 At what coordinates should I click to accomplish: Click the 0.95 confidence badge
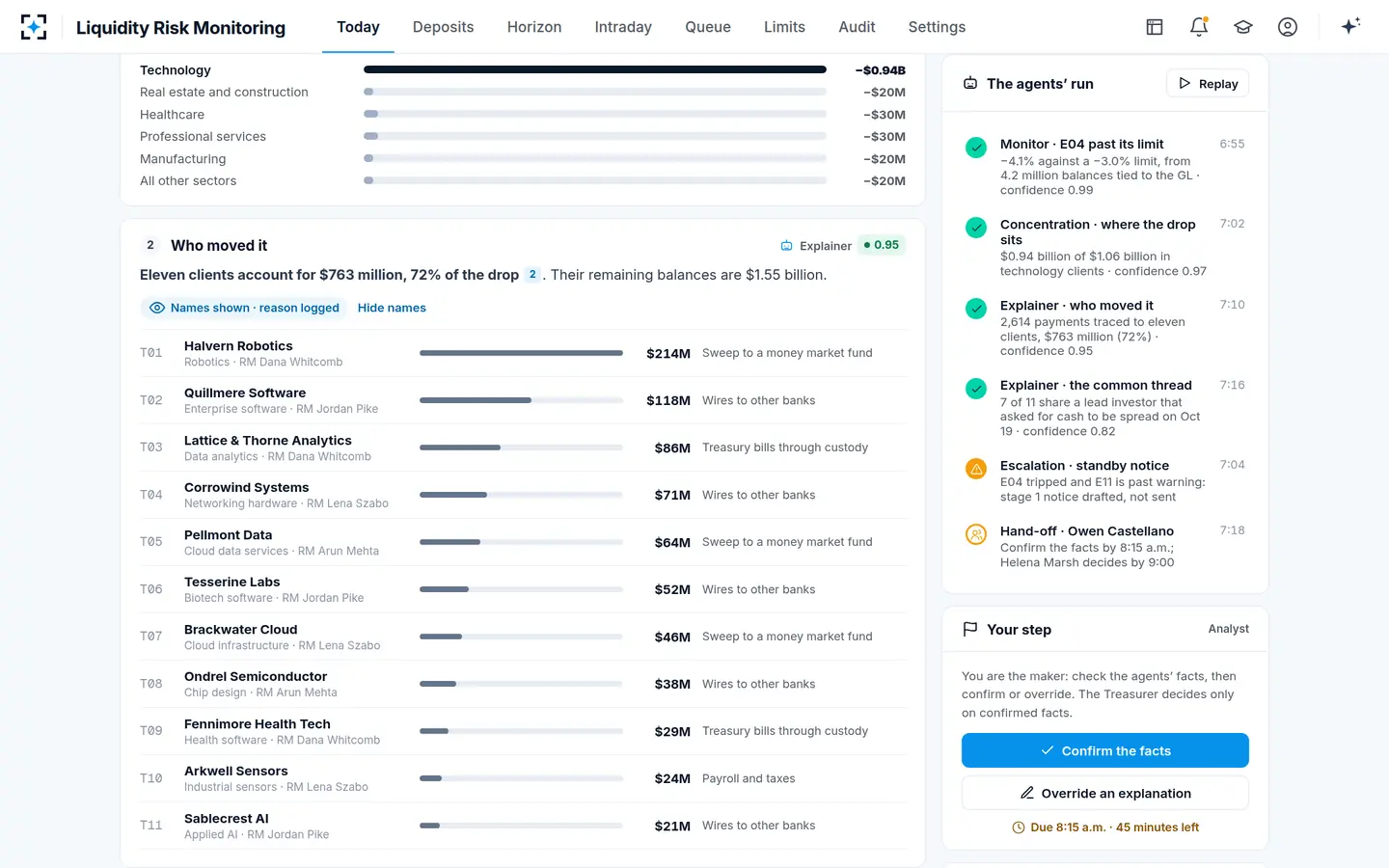(x=882, y=245)
